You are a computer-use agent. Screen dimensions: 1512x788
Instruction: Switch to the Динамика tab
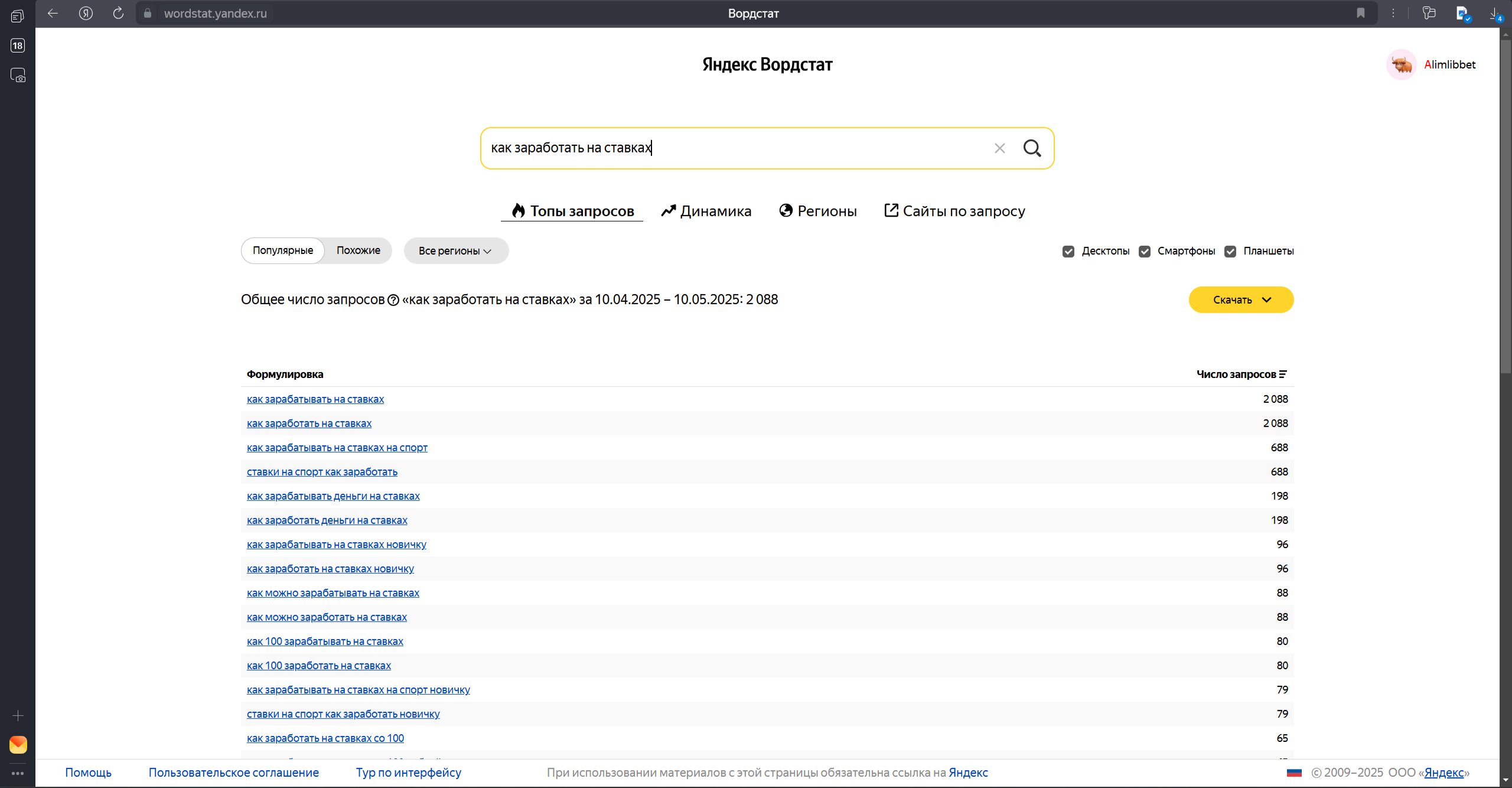pyautogui.click(x=706, y=211)
